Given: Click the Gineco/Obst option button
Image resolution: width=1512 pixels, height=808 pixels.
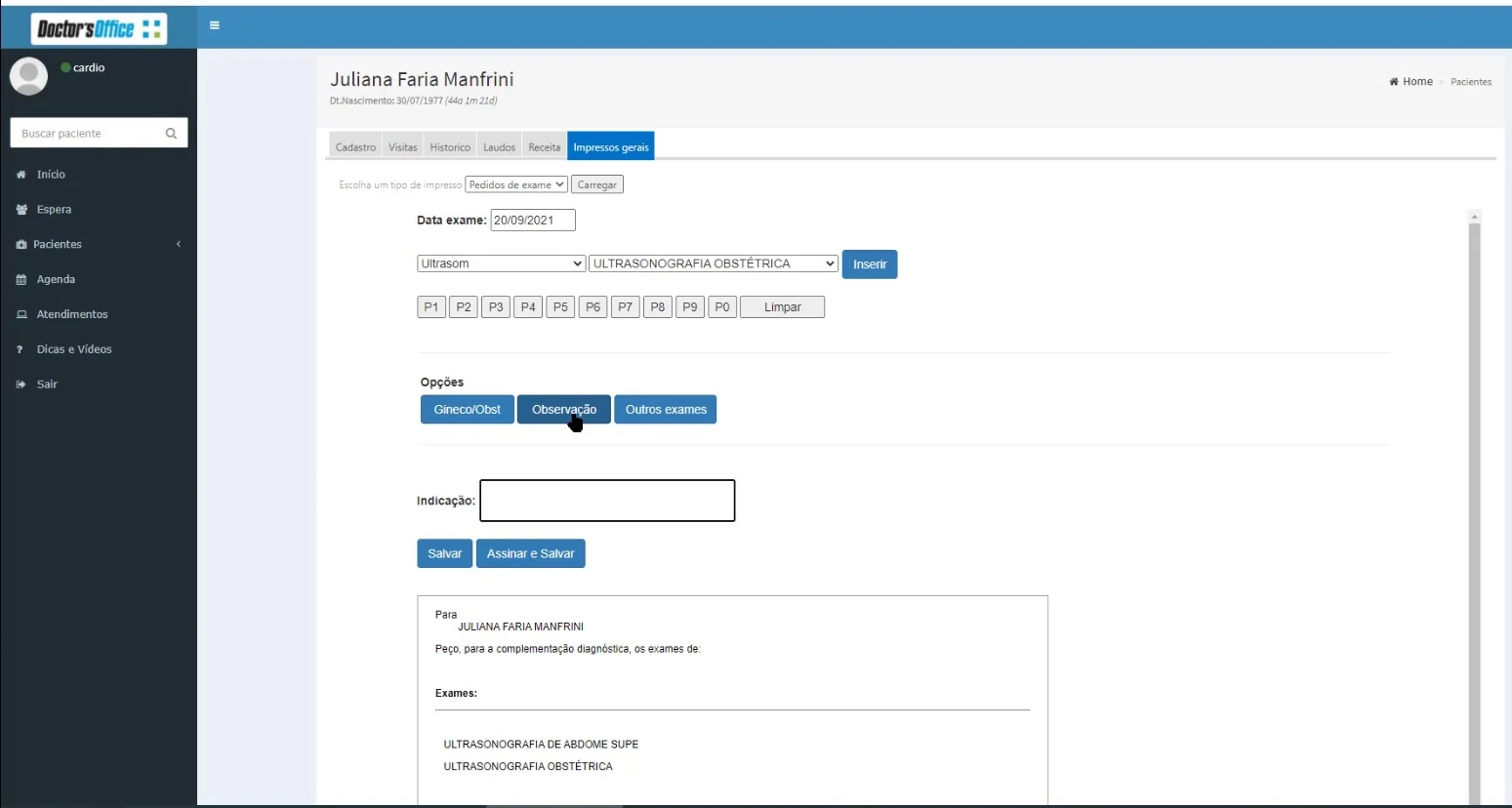Looking at the screenshot, I should click(468, 410).
